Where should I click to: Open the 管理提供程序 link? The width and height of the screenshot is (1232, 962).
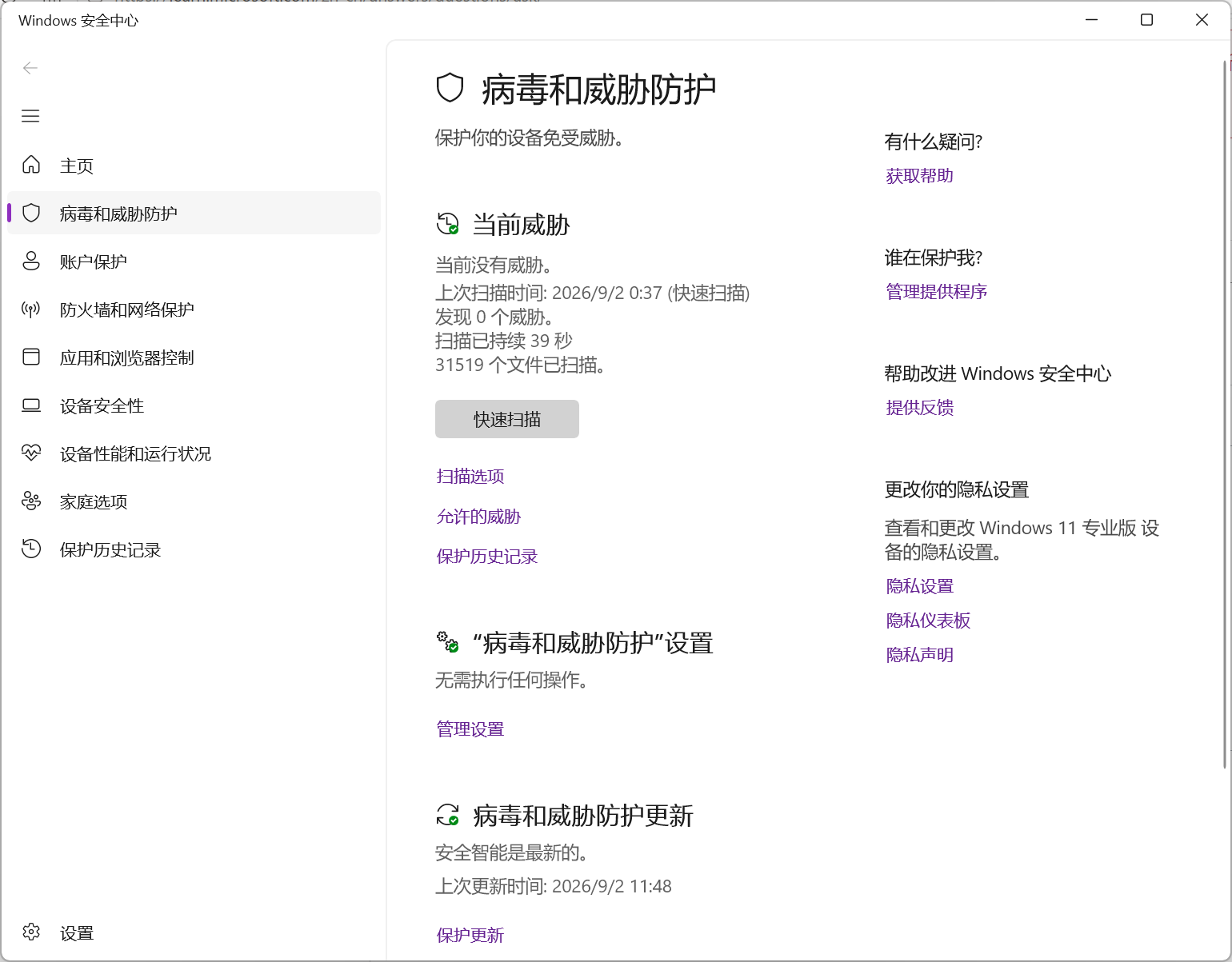click(937, 292)
